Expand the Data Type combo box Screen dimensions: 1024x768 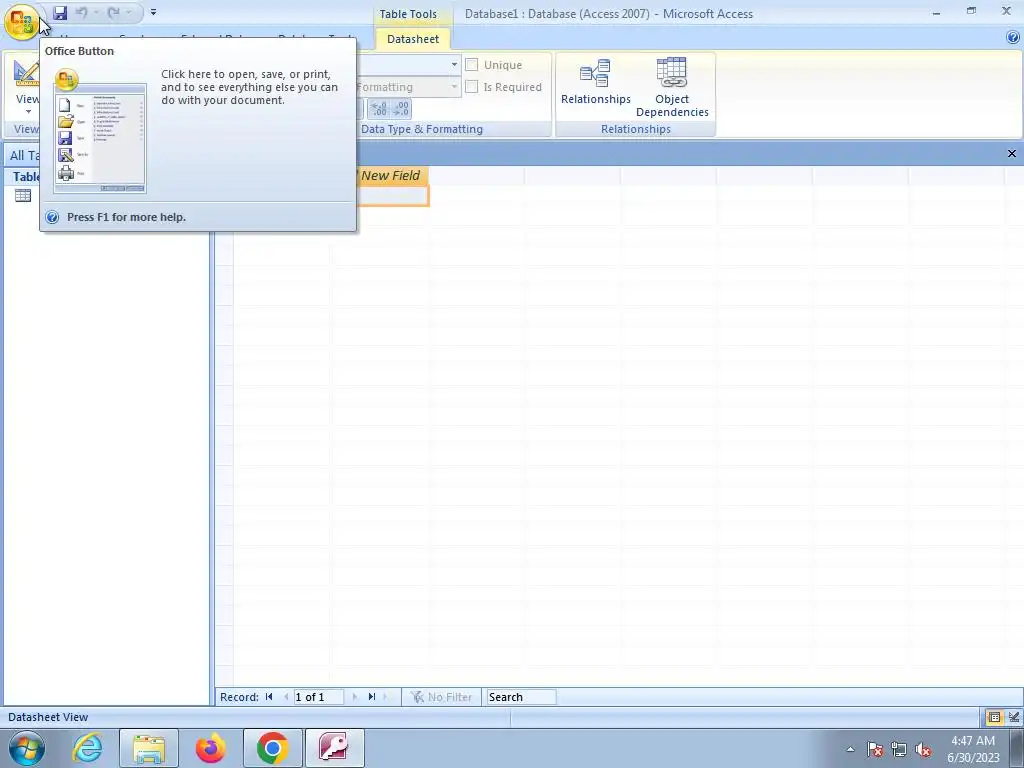pyautogui.click(x=455, y=65)
